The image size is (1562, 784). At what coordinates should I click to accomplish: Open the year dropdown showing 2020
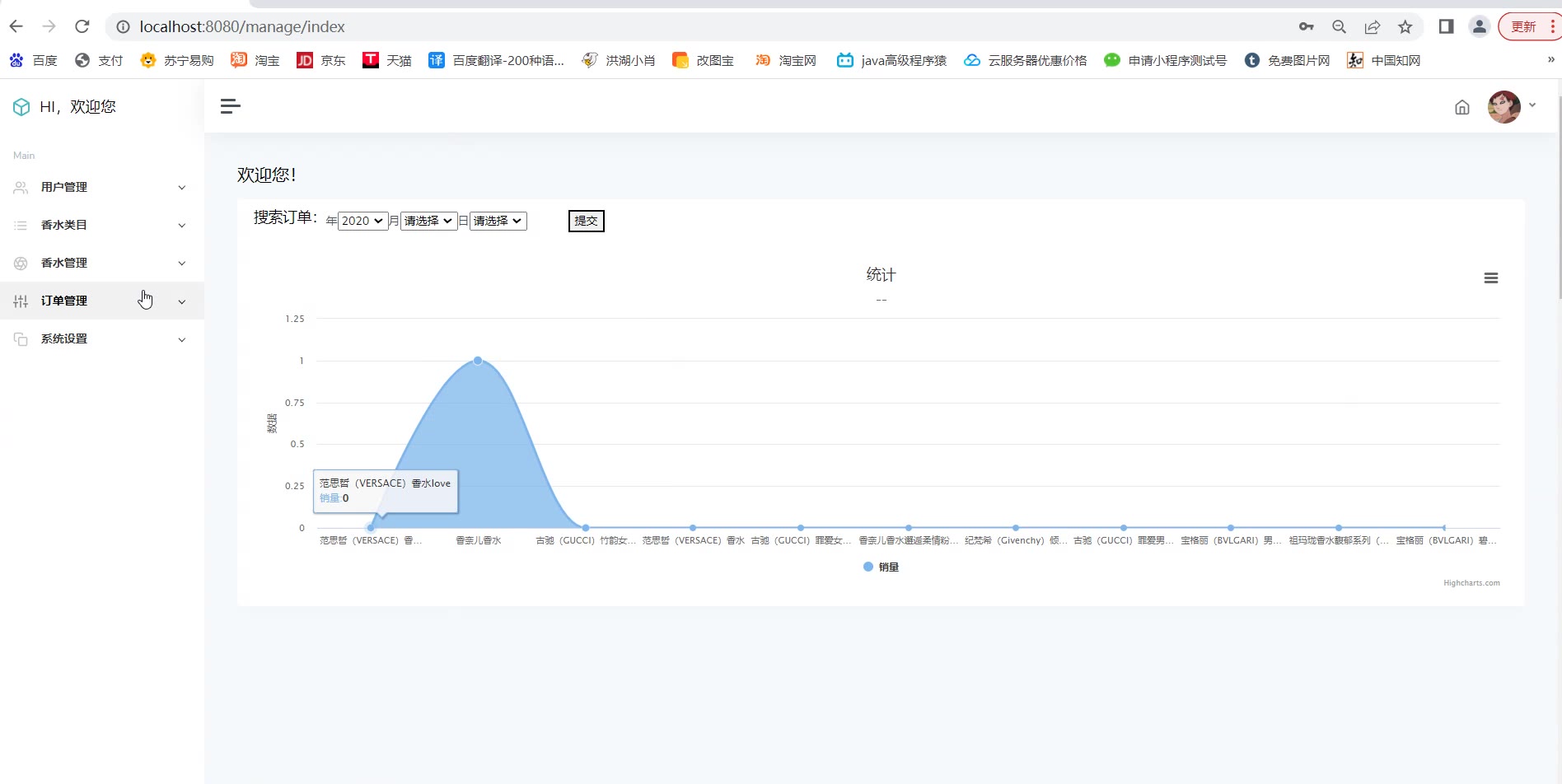tap(362, 221)
